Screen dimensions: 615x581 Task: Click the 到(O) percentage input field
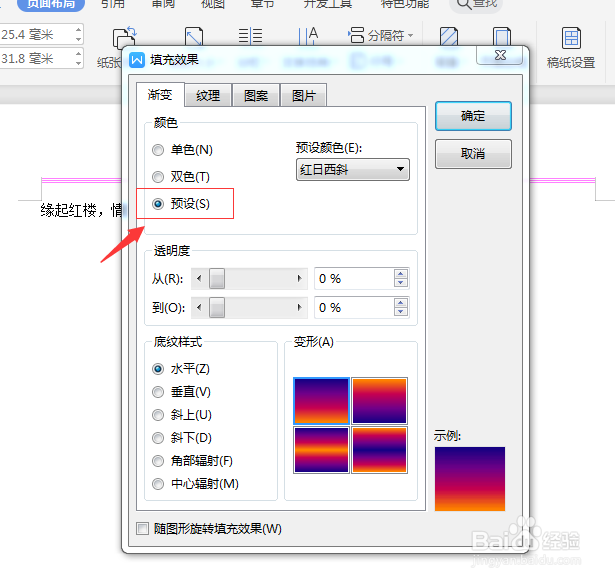coord(354,308)
